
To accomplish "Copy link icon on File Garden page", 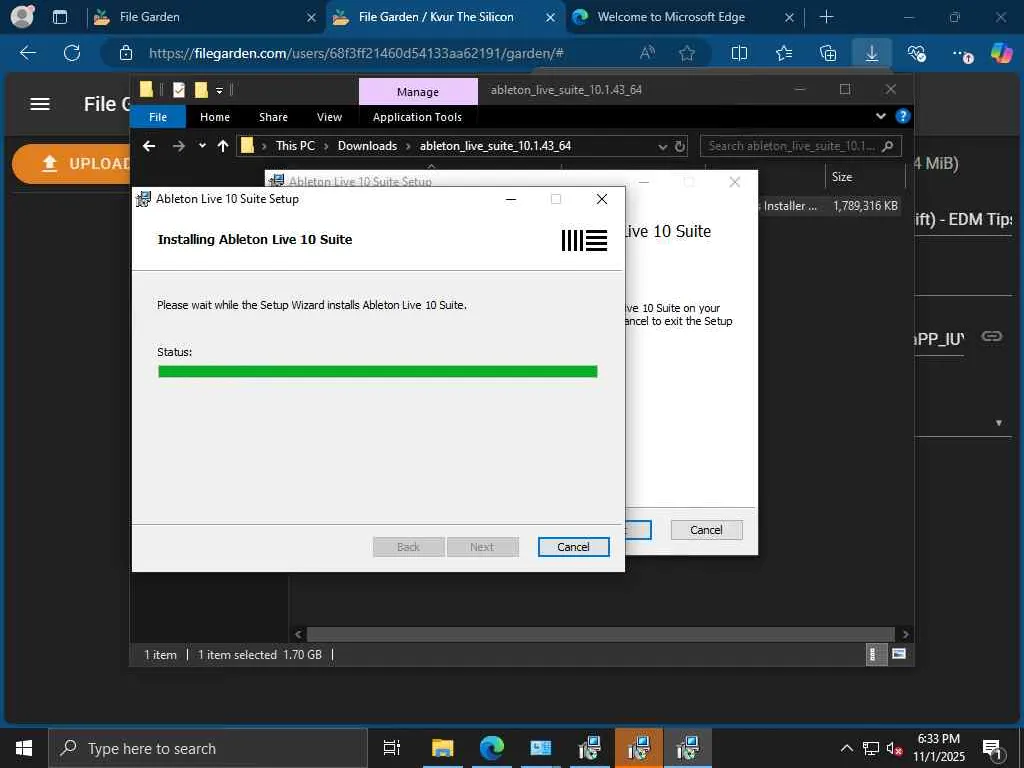I will tap(991, 336).
